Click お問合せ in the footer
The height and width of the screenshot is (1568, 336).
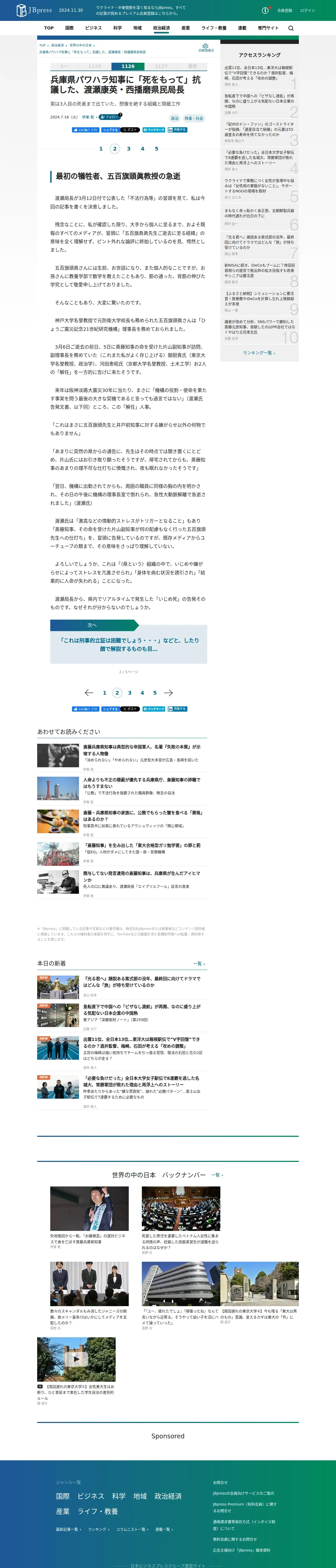(220, 1482)
